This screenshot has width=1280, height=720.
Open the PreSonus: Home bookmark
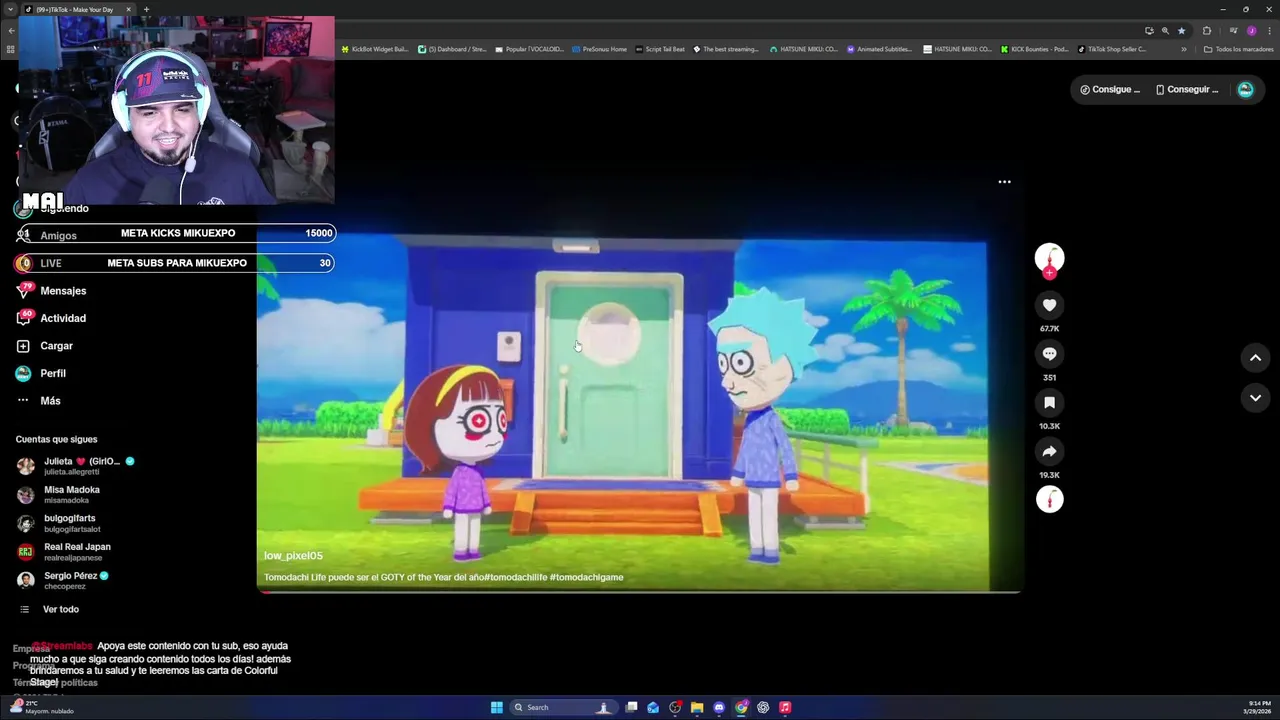(600, 49)
